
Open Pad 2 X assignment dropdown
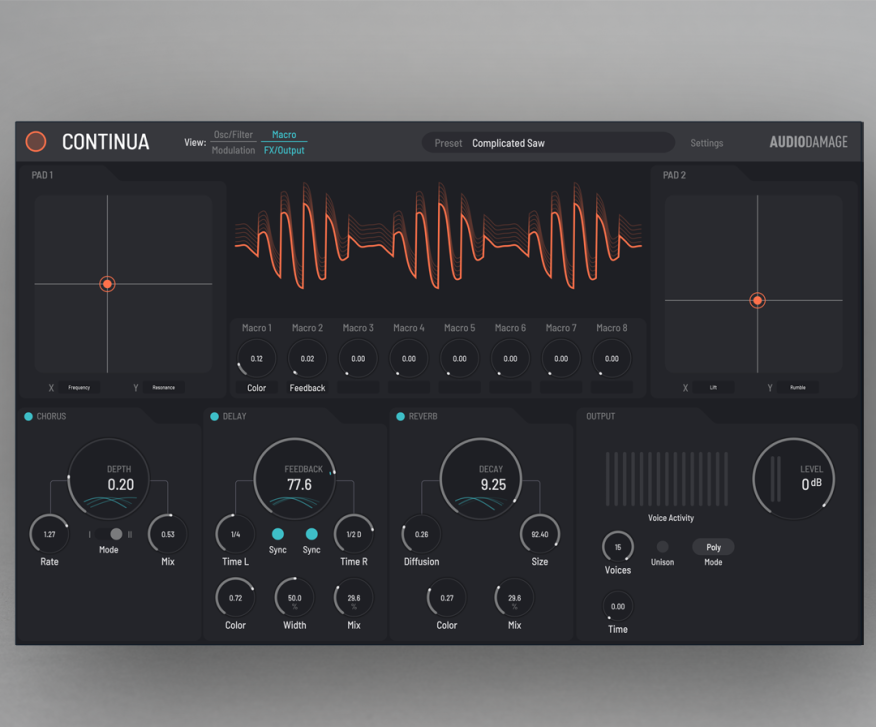[x=713, y=387]
